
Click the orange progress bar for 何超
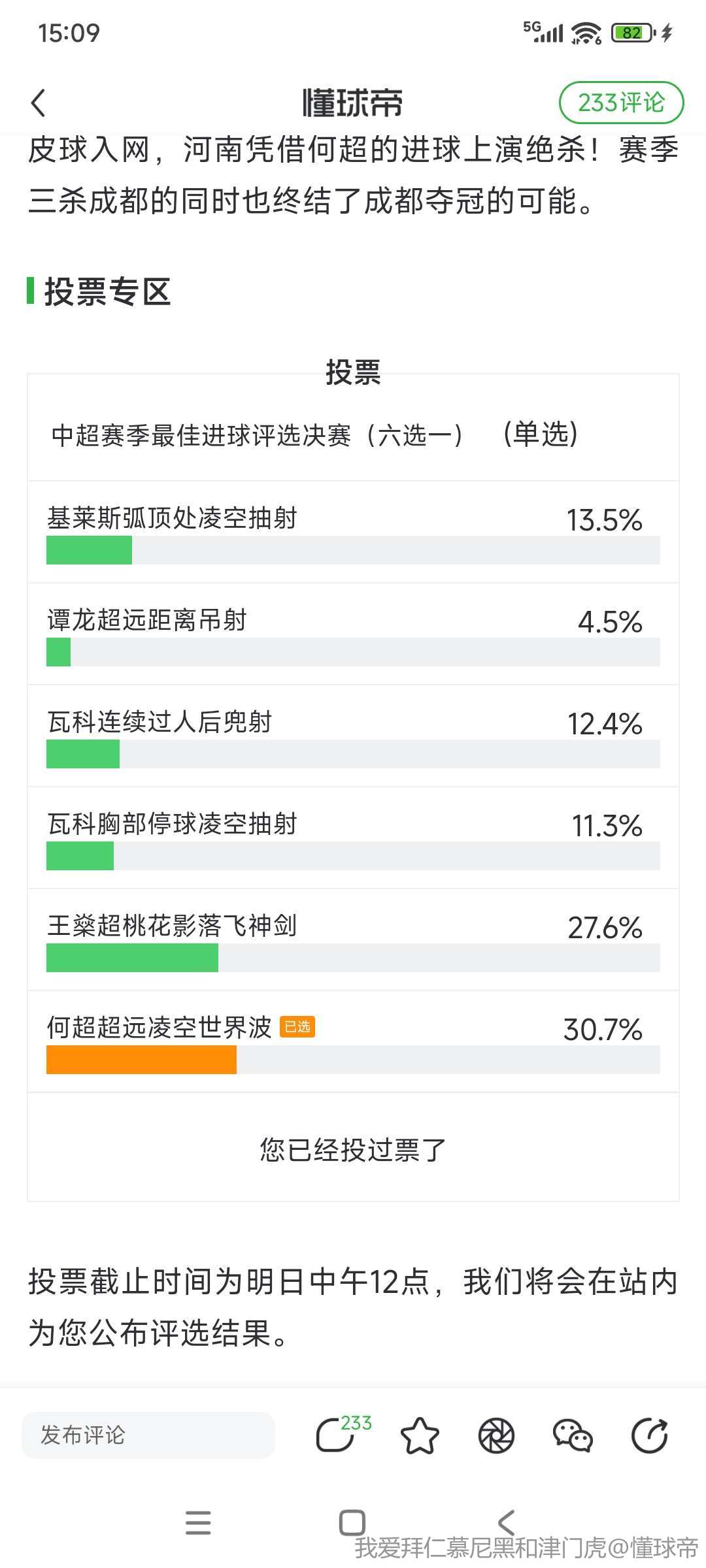(x=141, y=1060)
